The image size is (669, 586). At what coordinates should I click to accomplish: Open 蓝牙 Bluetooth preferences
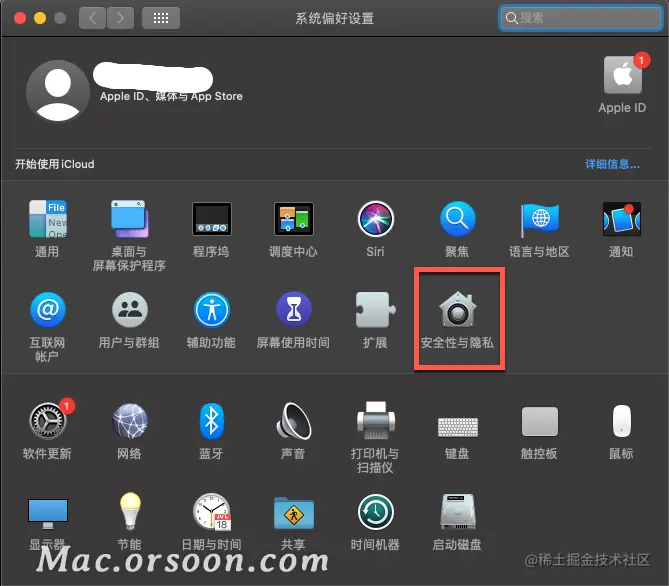coord(212,421)
